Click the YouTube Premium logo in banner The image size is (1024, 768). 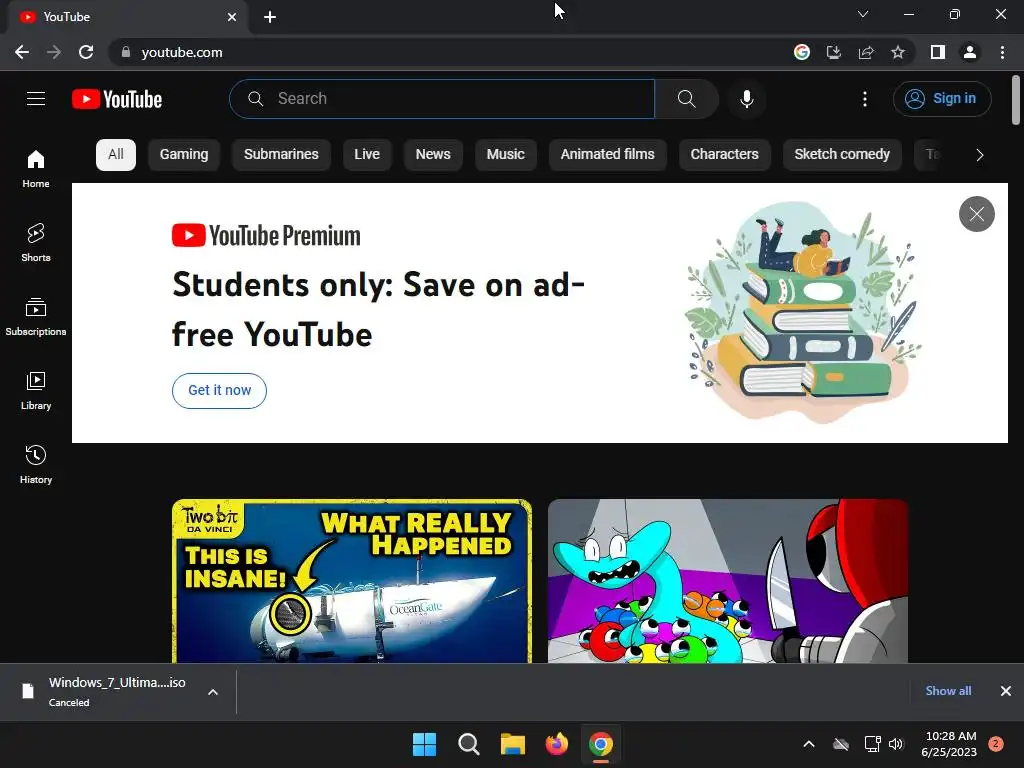pos(266,236)
